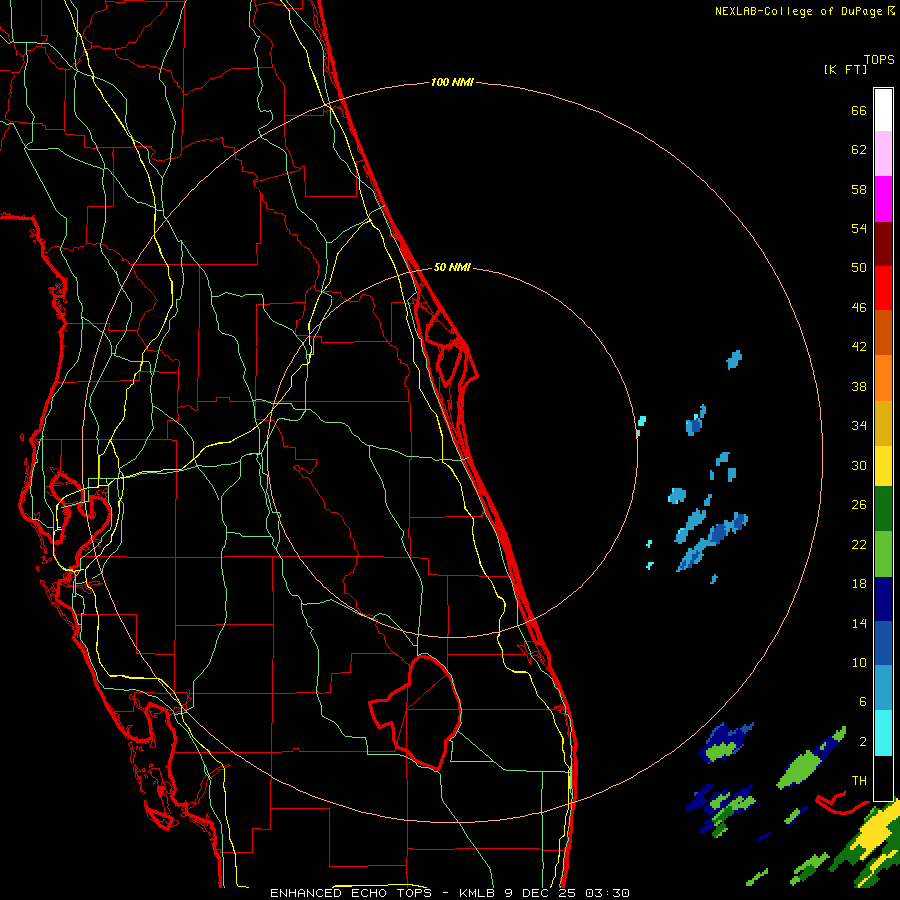Click the 46 value on legend

coord(859,308)
